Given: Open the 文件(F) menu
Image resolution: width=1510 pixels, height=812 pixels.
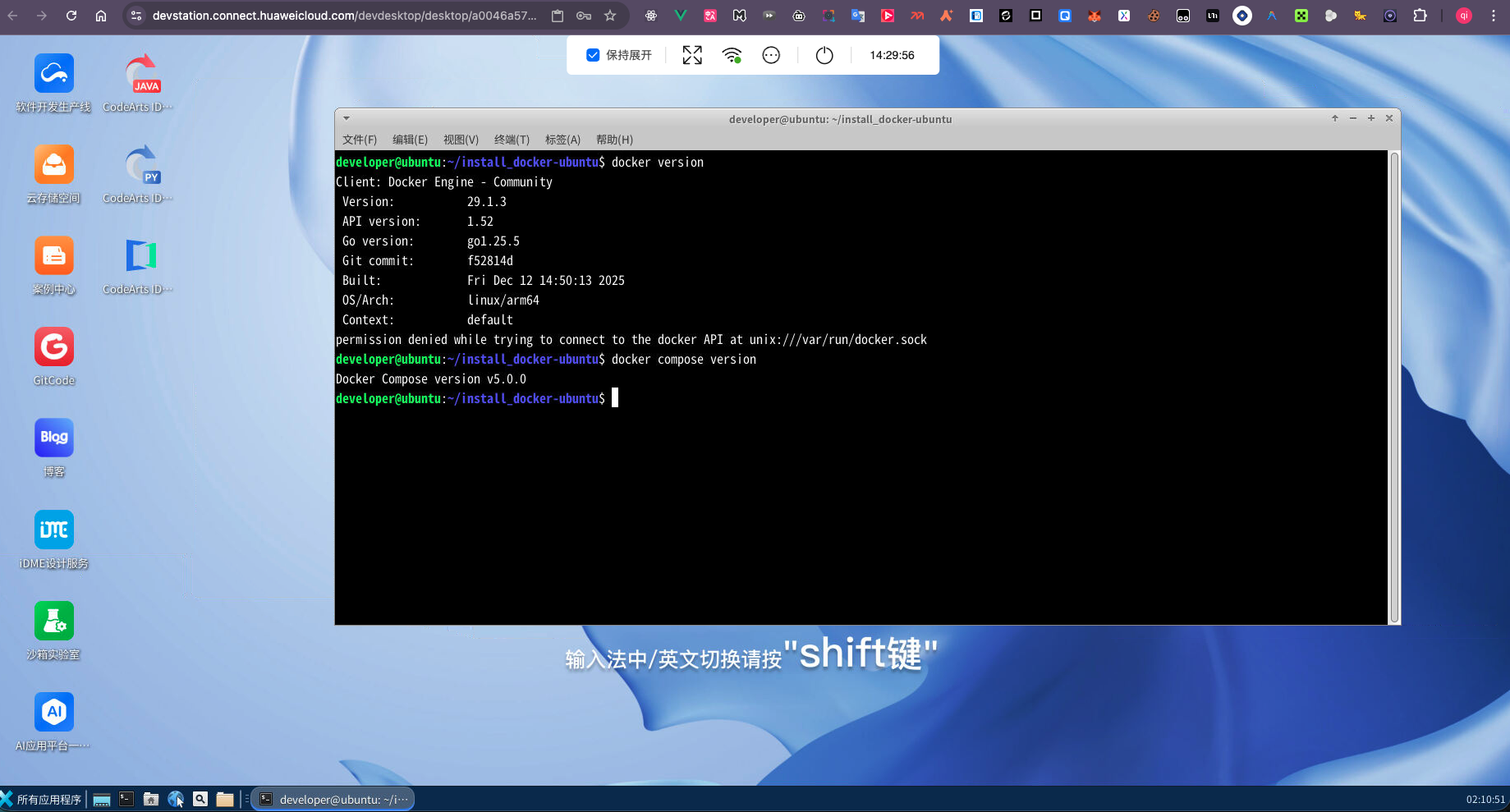Looking at the screenshot, I should 359,140.
